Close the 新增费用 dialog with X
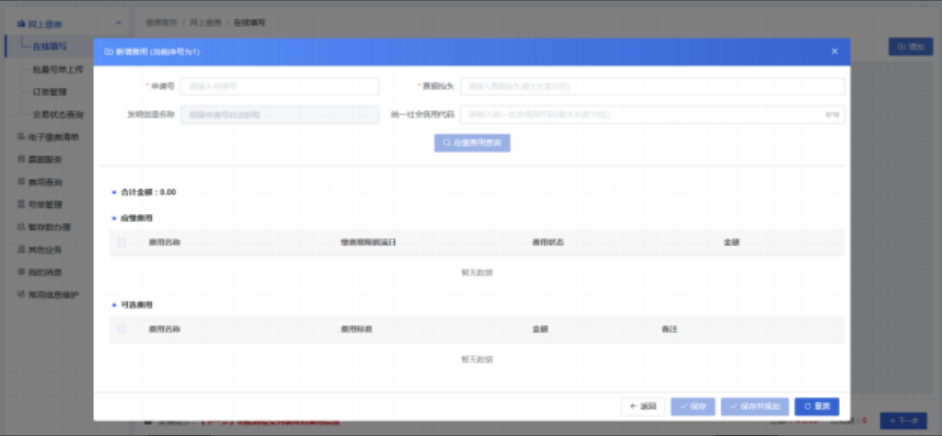 tap(834, 52)
